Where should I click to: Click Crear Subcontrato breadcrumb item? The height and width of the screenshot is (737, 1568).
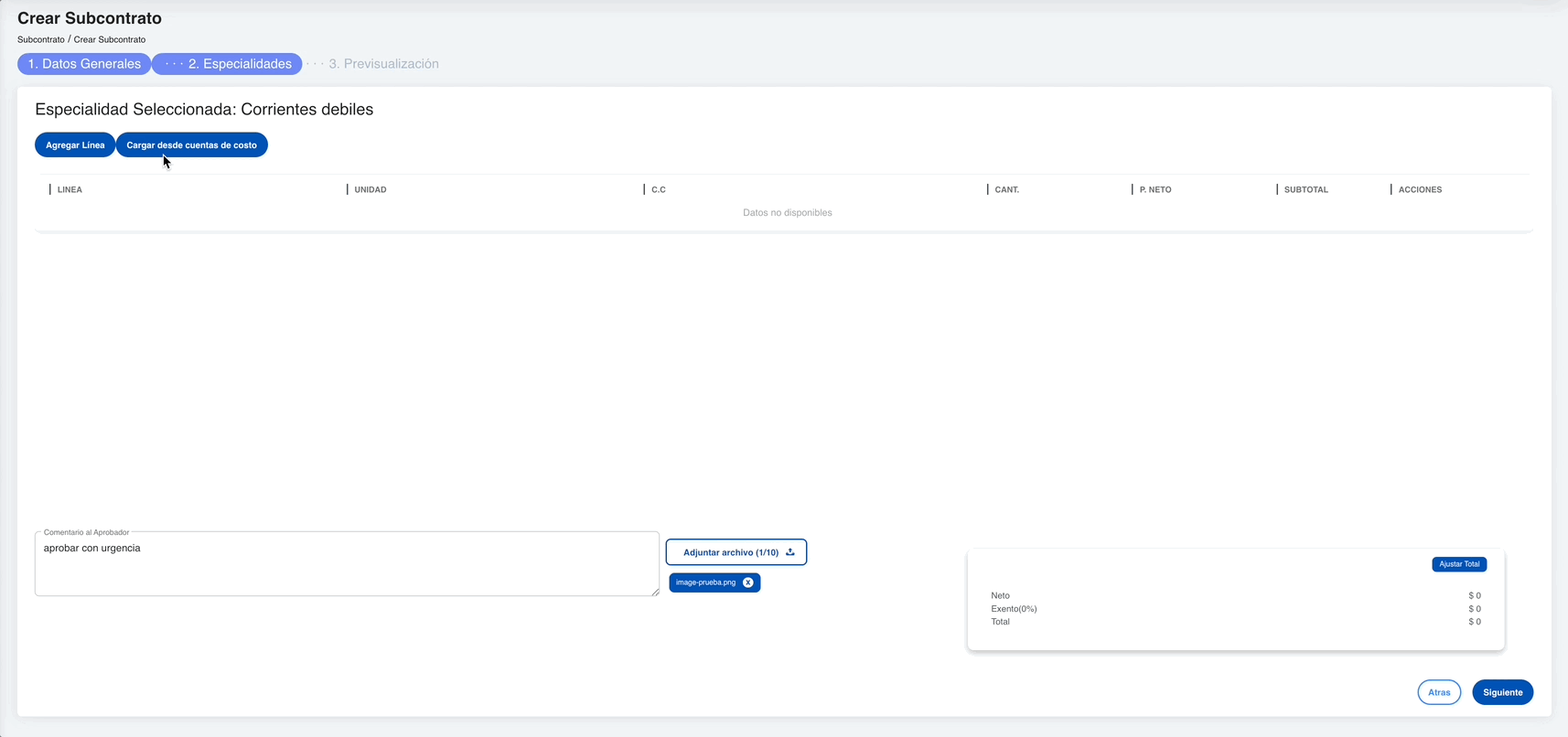coord(110,39)
